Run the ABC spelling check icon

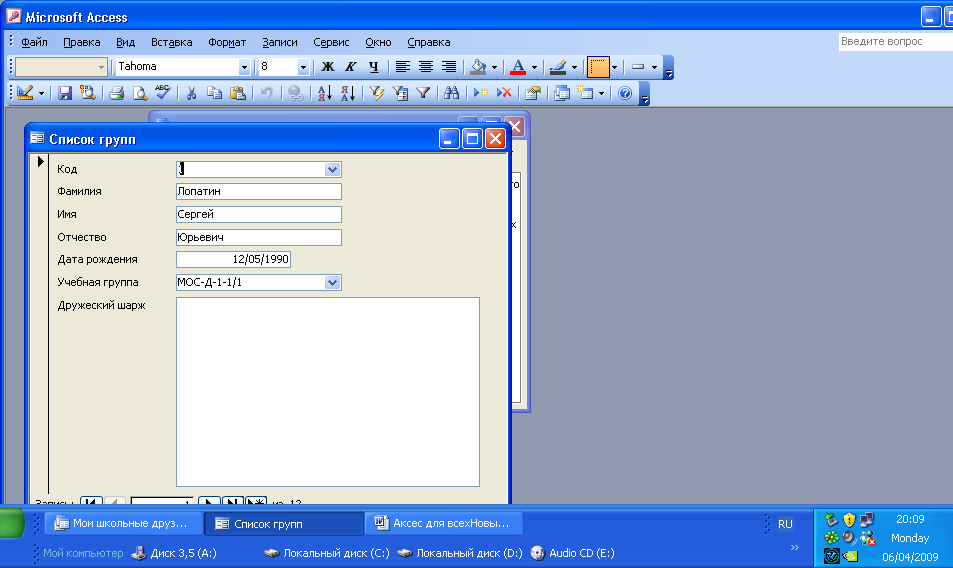[162, 93]
